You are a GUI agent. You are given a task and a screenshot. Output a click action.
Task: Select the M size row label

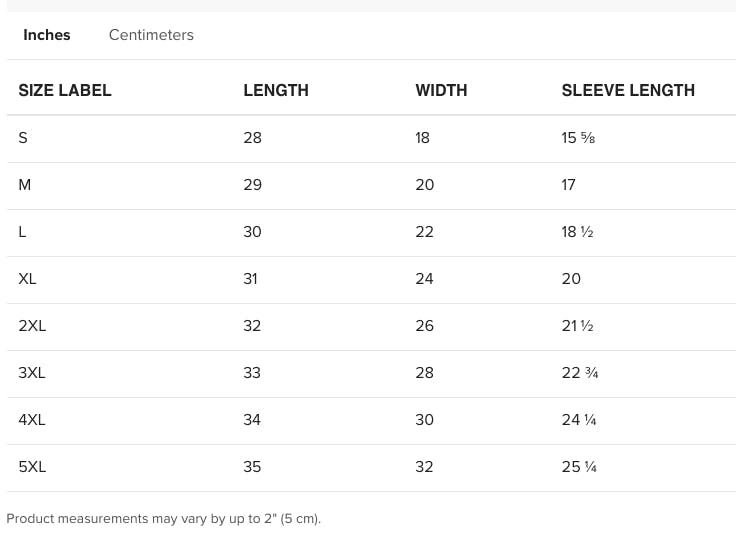25,185
